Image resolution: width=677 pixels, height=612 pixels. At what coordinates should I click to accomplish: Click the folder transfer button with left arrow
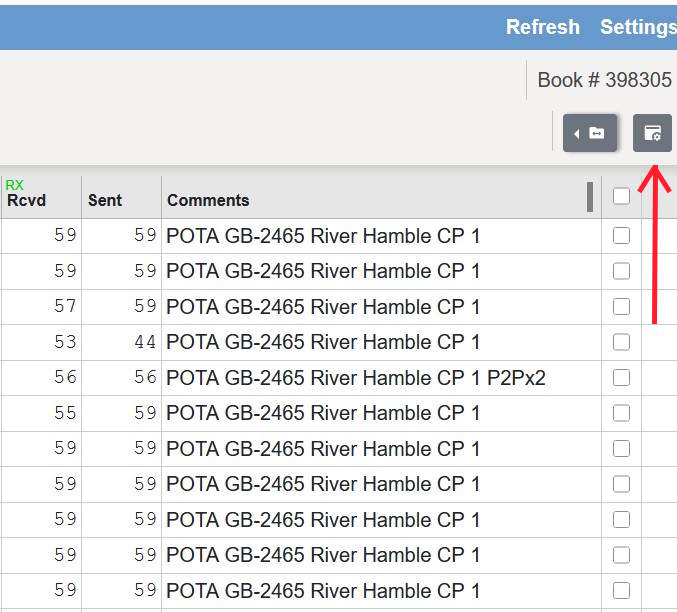pos(589,133)
